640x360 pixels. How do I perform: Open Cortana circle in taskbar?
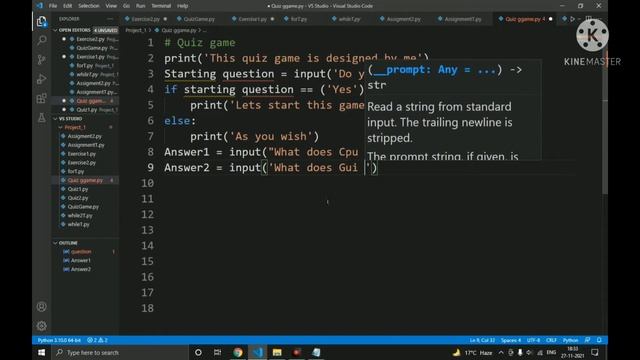click(198, 352)
